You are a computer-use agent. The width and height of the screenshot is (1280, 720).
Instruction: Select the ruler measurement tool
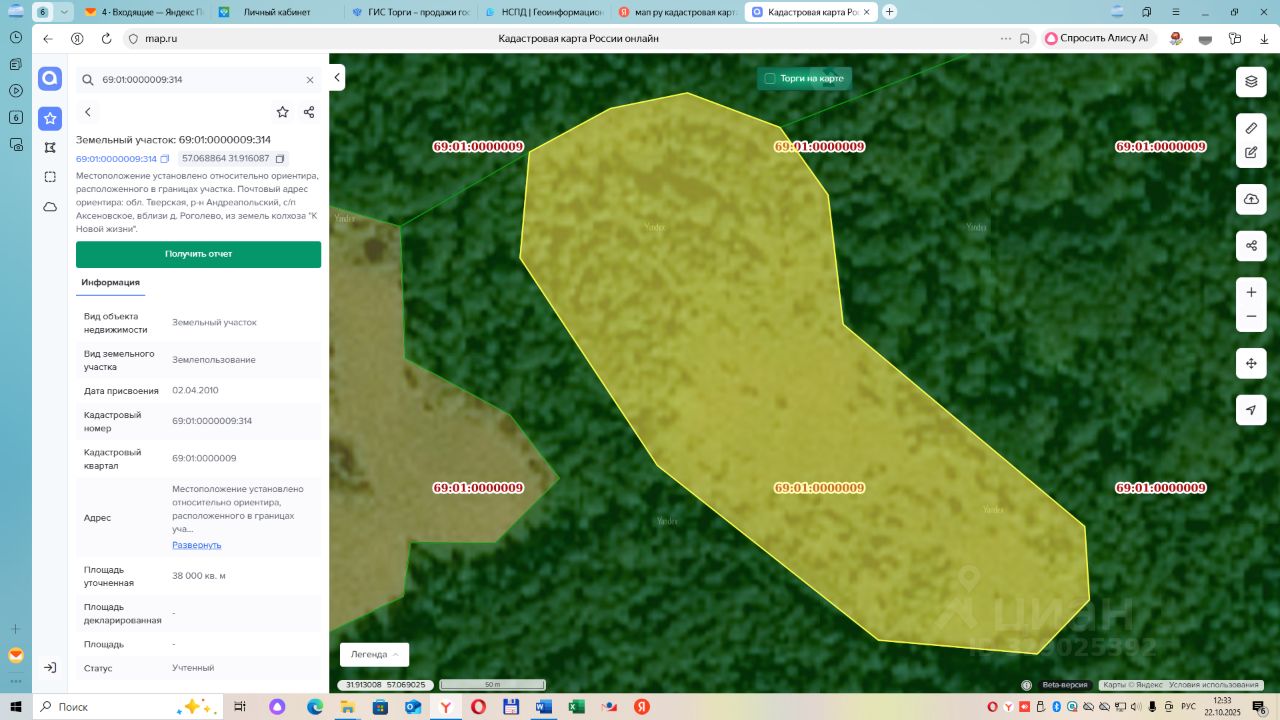[1251, 128]
